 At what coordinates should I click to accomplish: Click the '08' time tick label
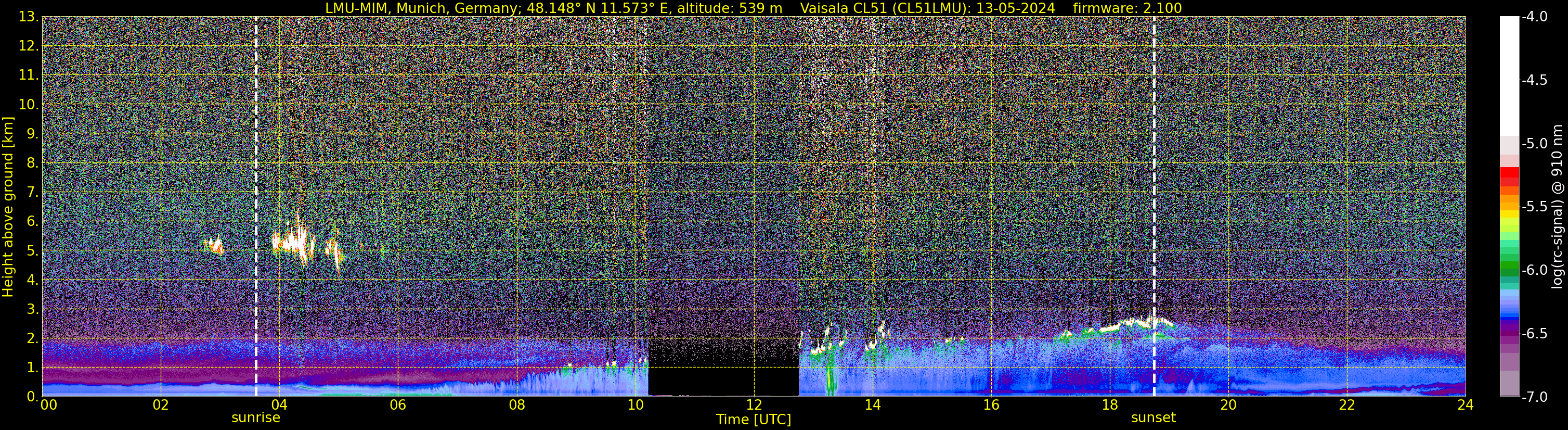516,405
